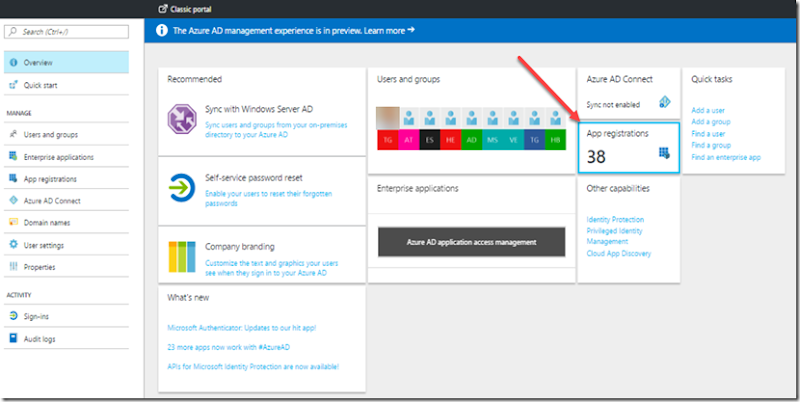This screenshot has height=402, width=800.
Task: Click the Self-service password reset icon
Action: [182, 188]
